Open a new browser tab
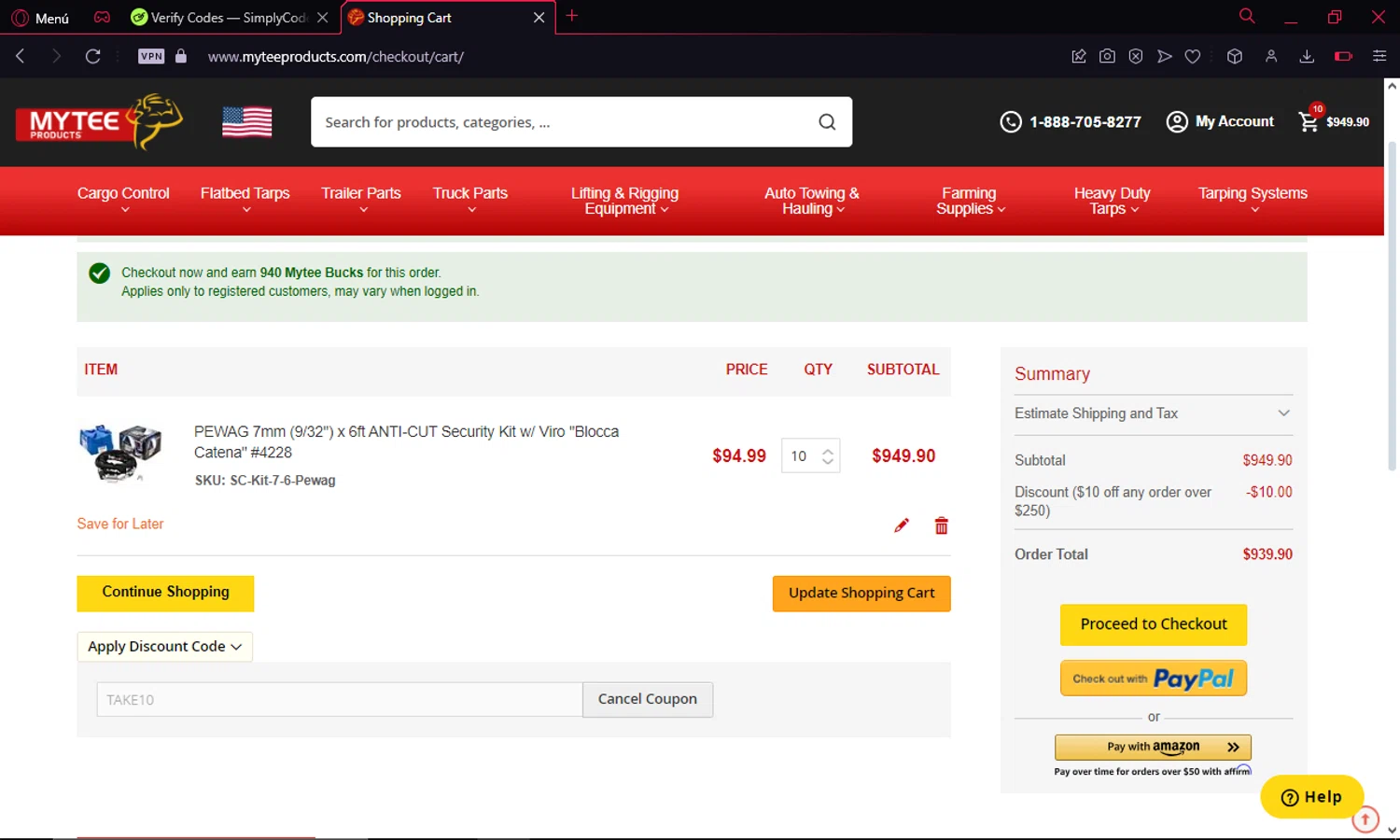The height and width of the screenshot is (840, 1400). pyautogui.click(x=572, y=16)
